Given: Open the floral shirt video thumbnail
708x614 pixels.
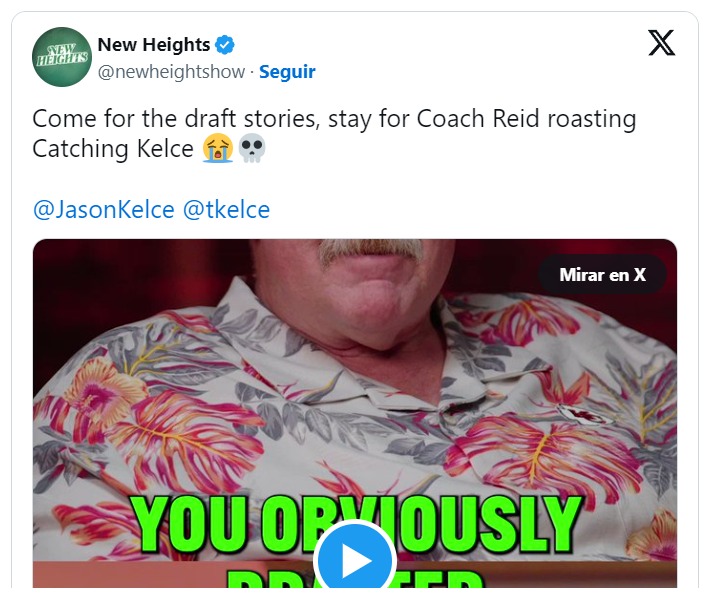Looking at the screenshot, I should click(355, 413).
